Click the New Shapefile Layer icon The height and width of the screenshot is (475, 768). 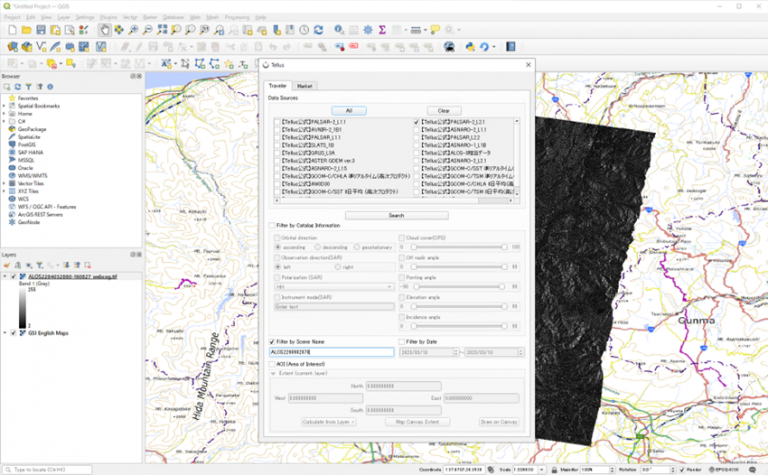(x=41, y=47)
